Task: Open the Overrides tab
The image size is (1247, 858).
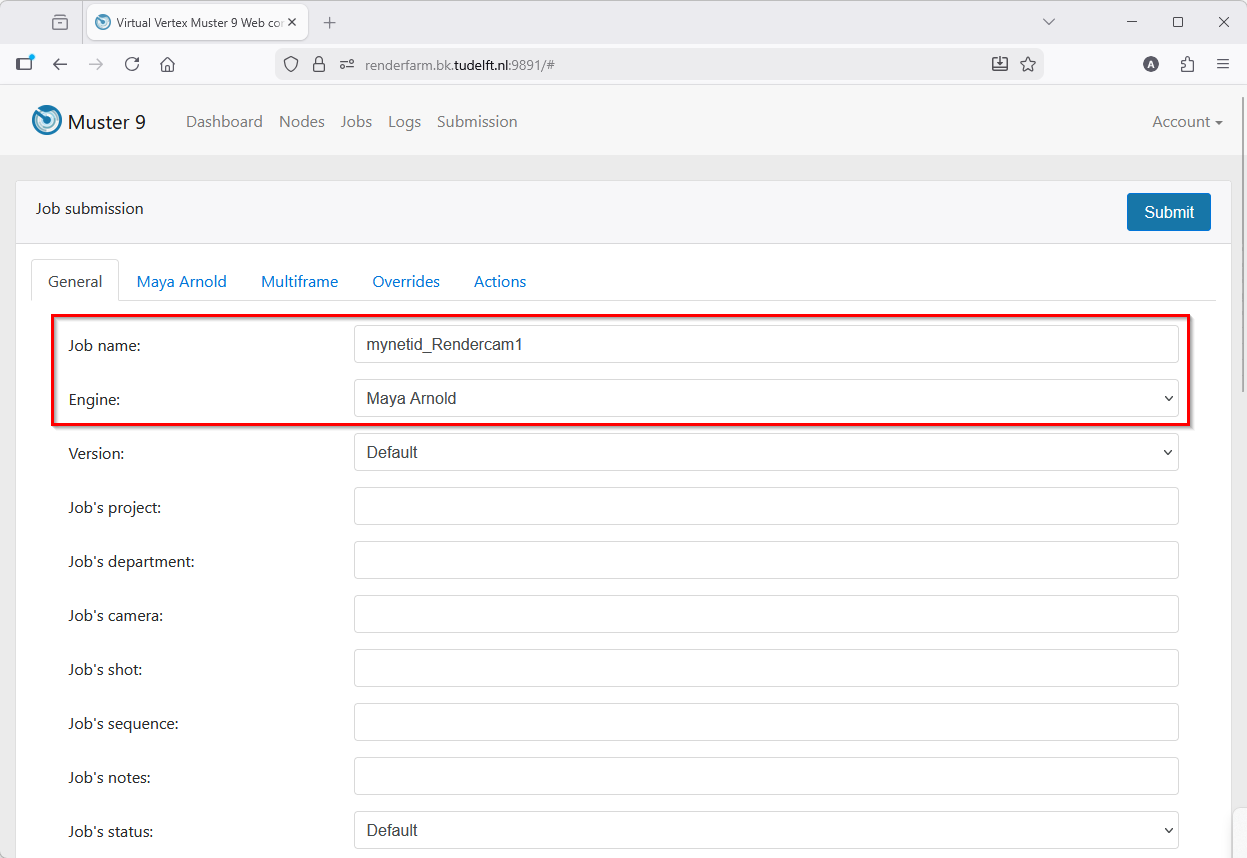Action: 406,281
